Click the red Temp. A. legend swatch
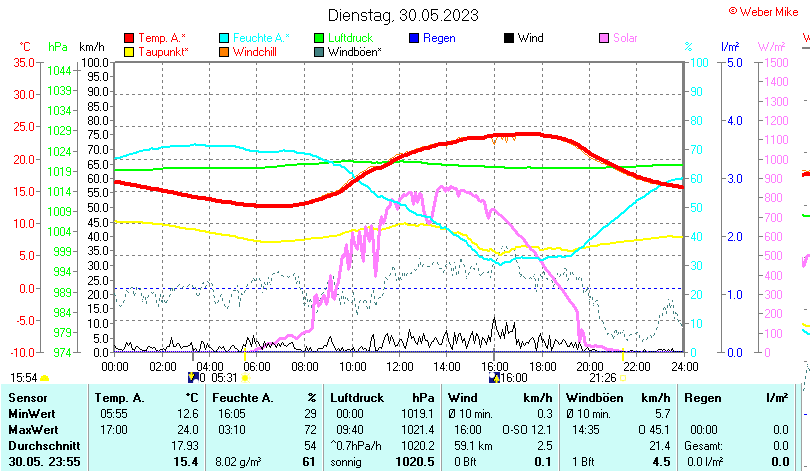This screenshot has width=810, height=471. point(129,38)
